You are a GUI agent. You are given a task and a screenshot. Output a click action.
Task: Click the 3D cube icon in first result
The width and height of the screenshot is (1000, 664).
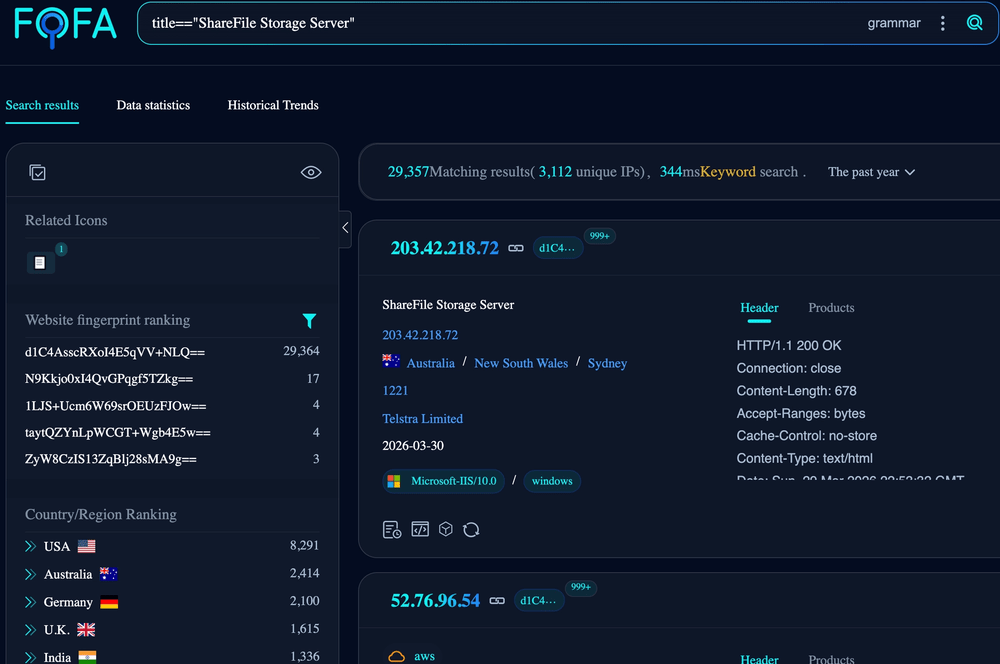pos(446,529)
